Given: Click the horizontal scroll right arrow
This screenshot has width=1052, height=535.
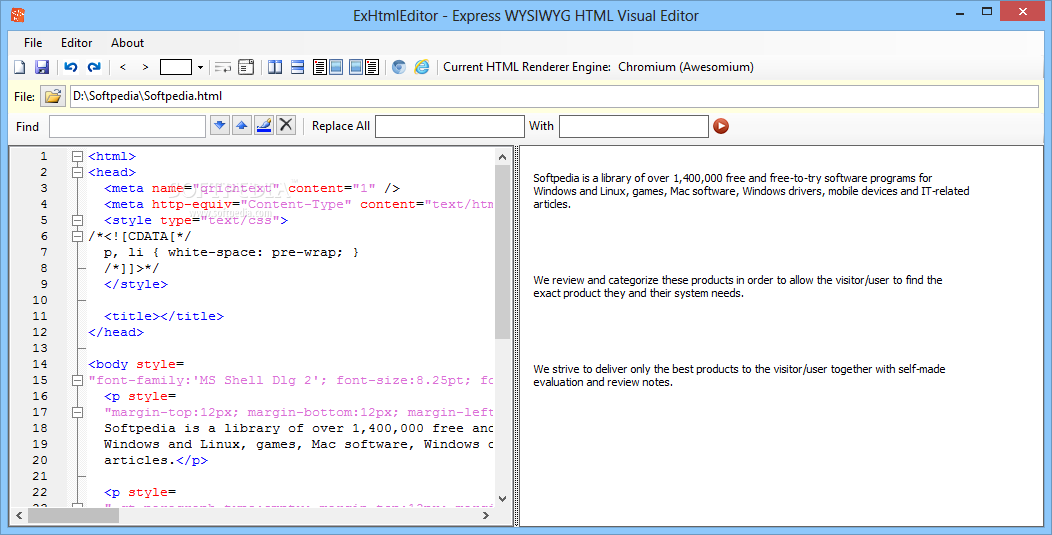Looking at the screenshot, I should (486, 516).
